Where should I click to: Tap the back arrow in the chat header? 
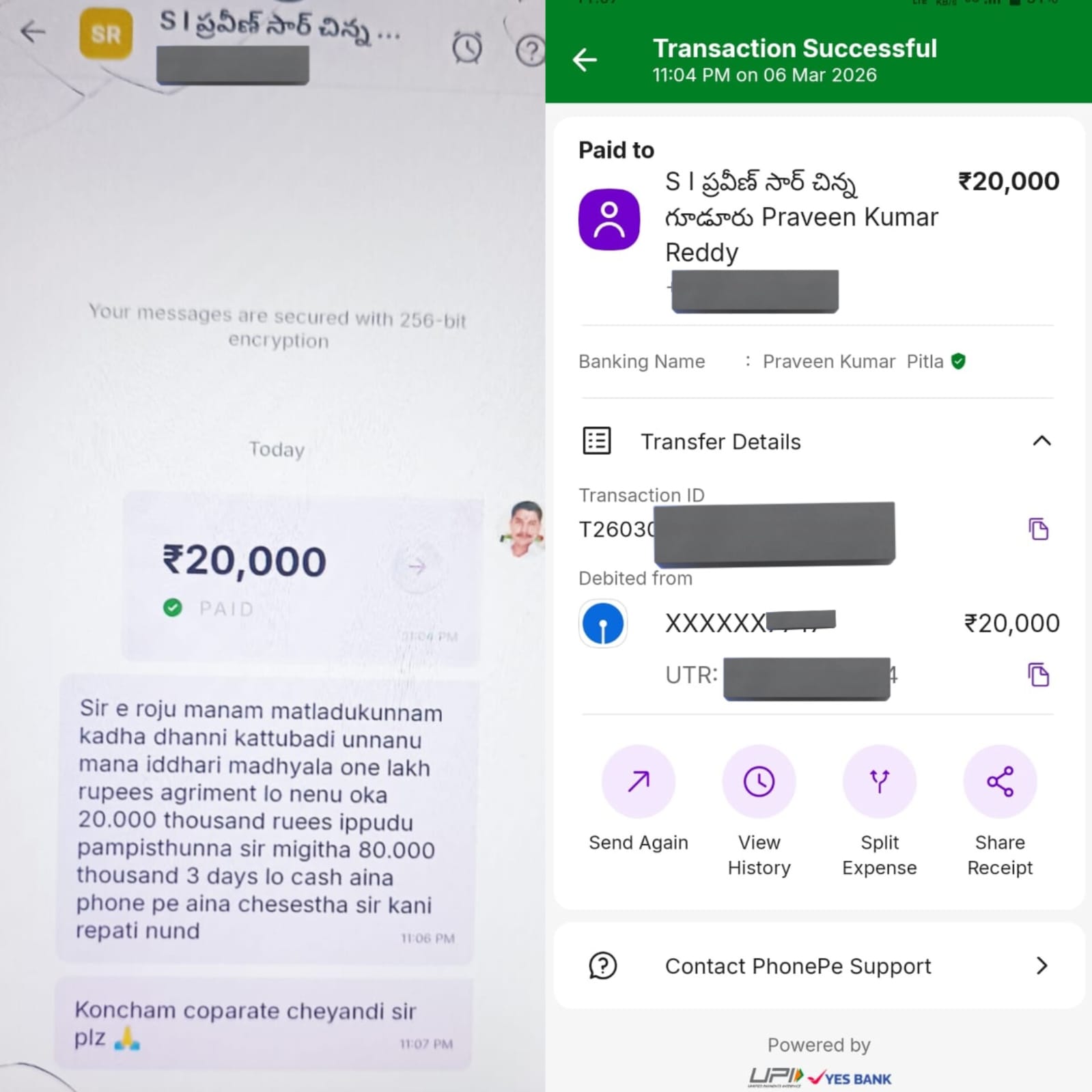(33, 31)
